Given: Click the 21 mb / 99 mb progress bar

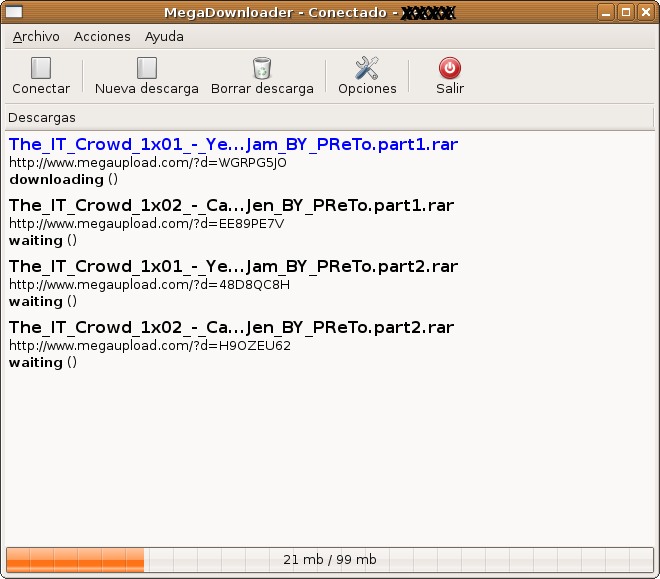Looking at the screenshot, I should (330, 560).
